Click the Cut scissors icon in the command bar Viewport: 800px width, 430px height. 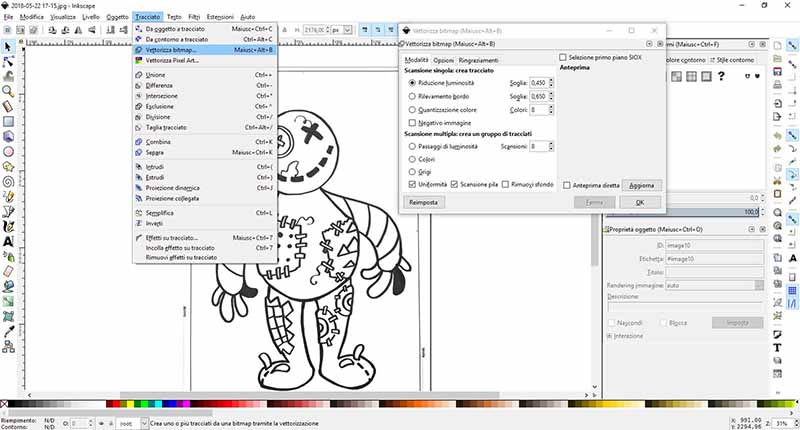click(777, 181)
